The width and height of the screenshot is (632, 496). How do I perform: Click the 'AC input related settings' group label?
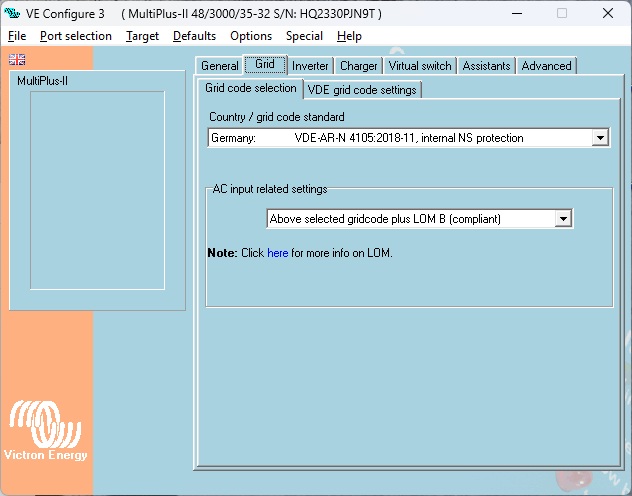click(x=270, y=189)
